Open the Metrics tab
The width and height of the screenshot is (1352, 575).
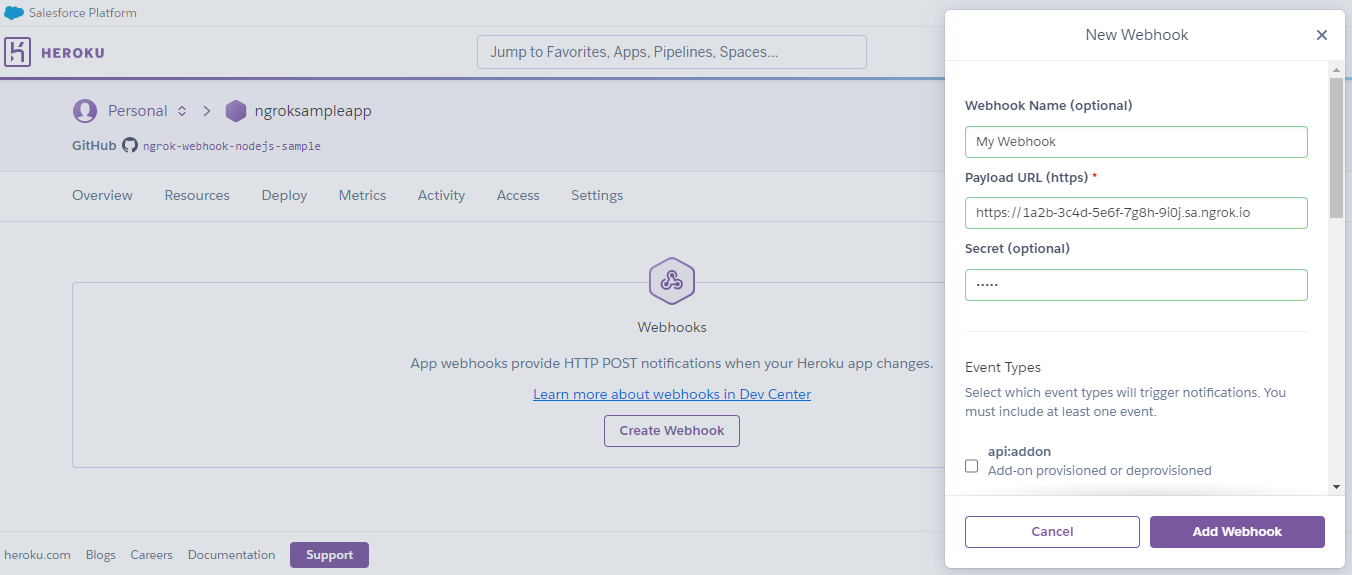pyautogui.click(x=362, y=196)
